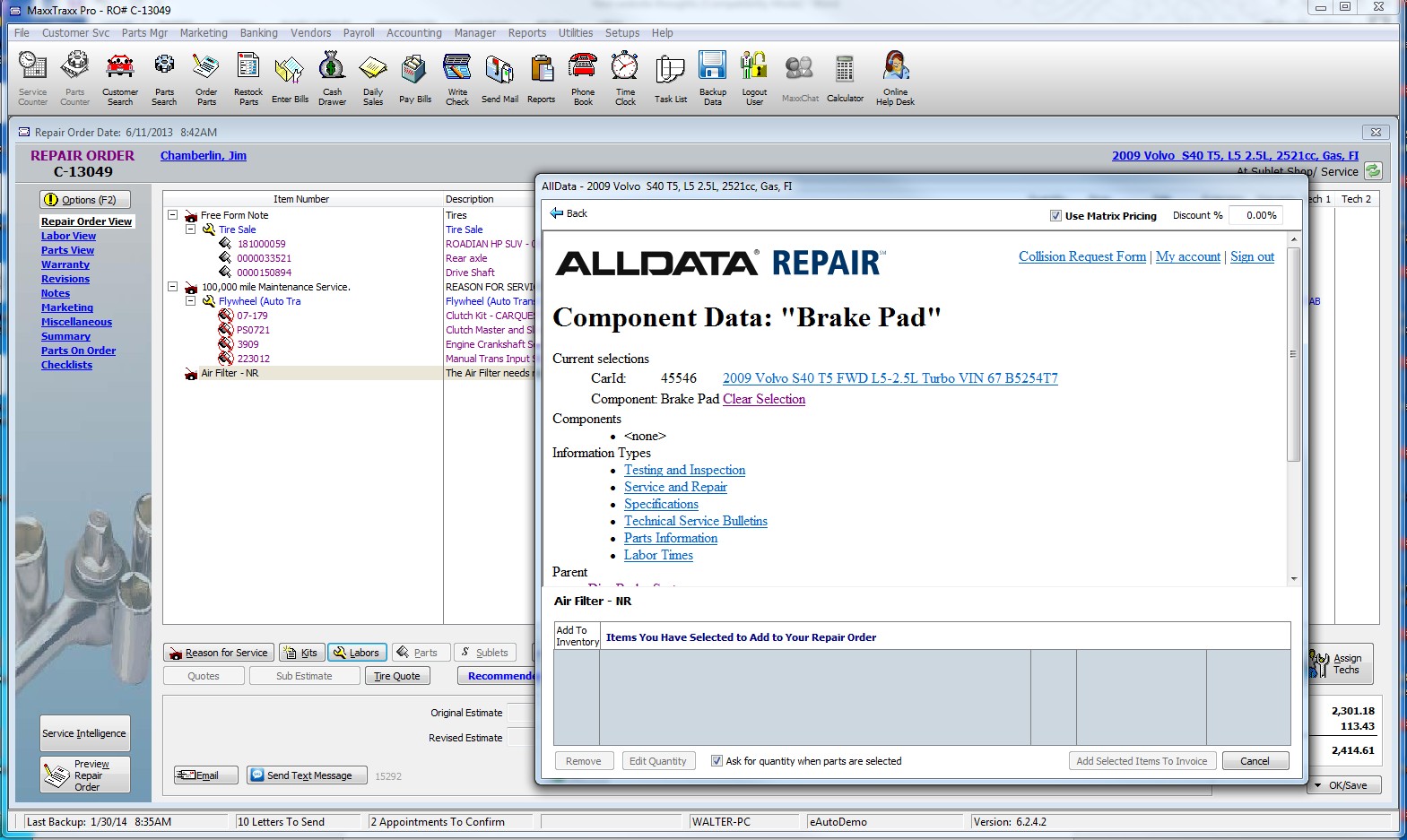Collapse the Tire Sale tree node

pos(190,229)
